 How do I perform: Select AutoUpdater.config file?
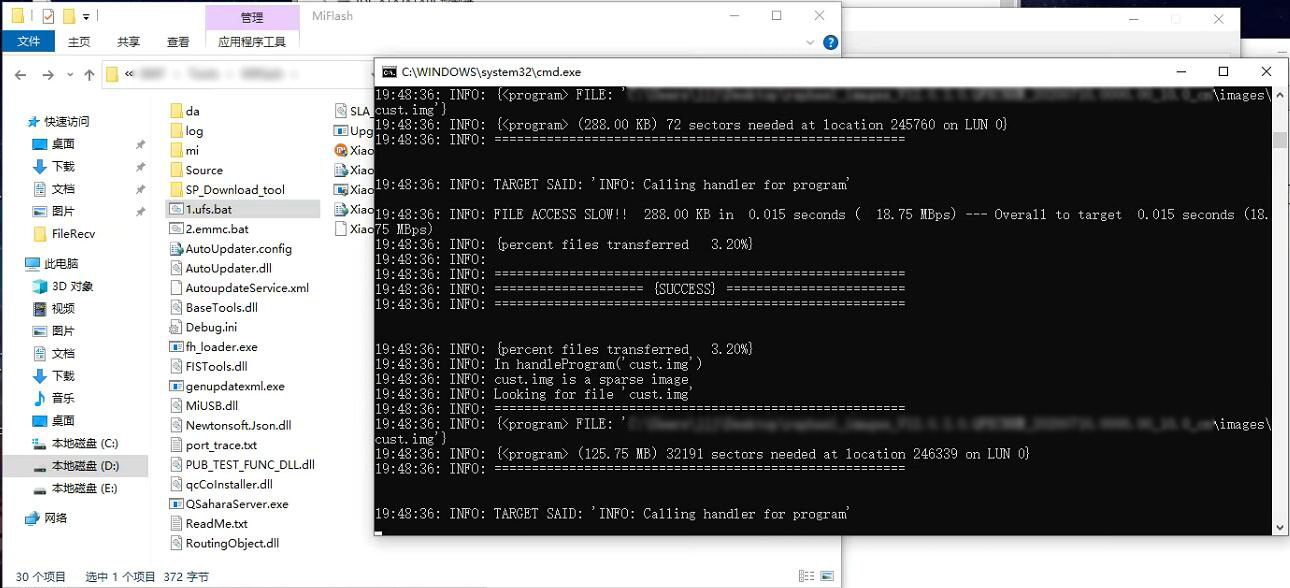pos(238,249)
